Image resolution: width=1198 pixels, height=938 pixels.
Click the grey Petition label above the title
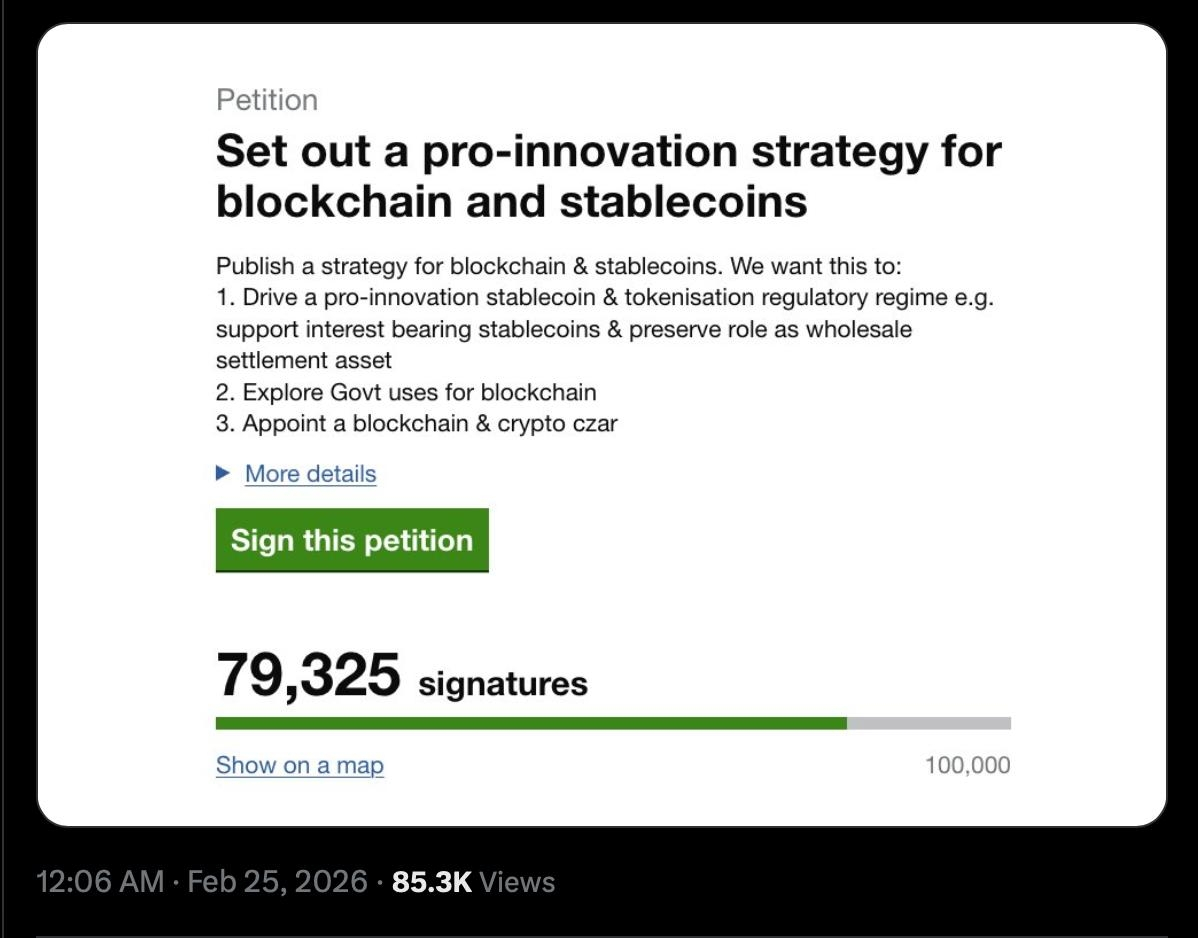pyautogui.click(x=267, y=100)
